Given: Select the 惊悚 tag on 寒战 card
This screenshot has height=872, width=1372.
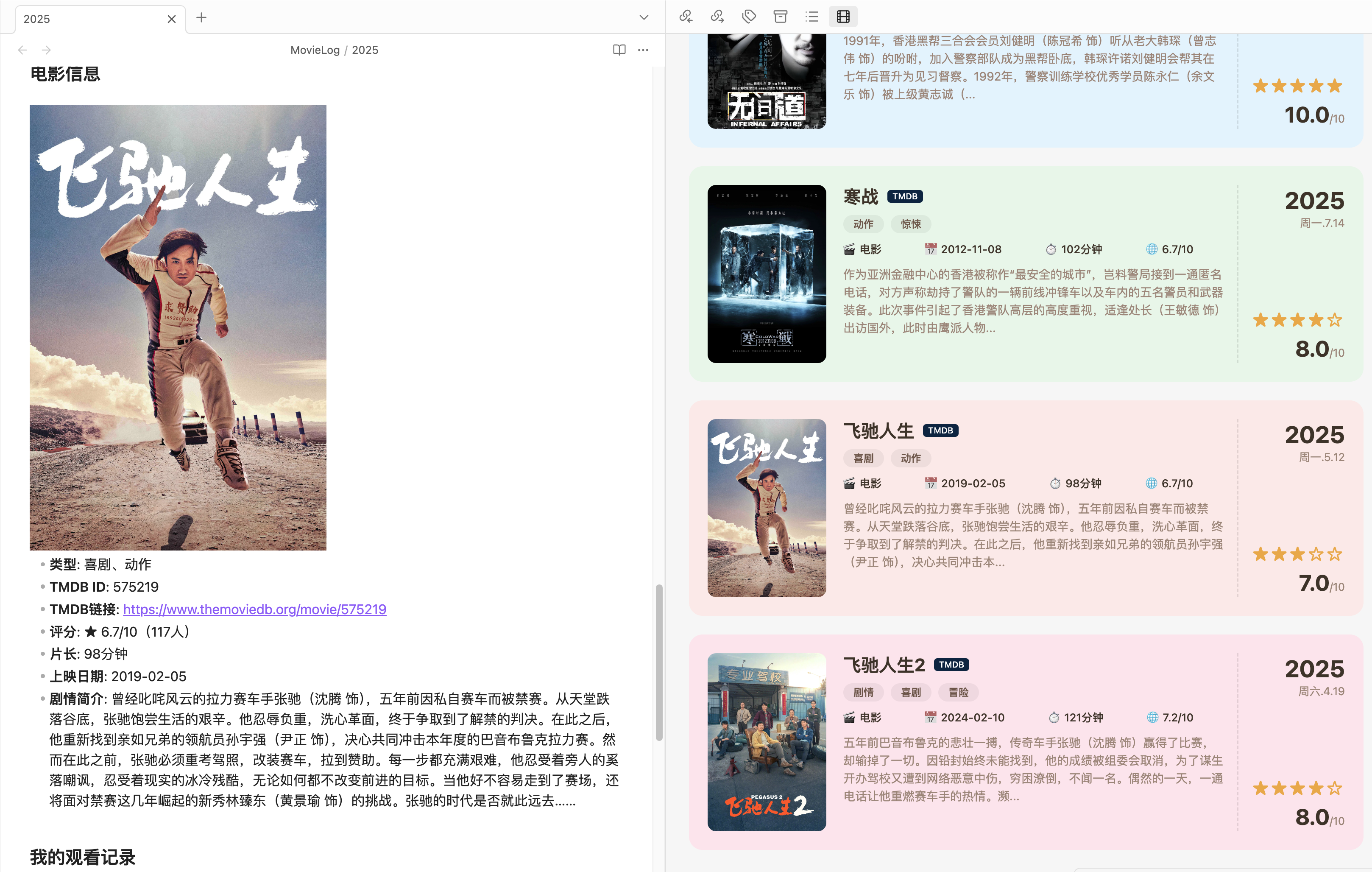Looking at the screenshot, I should click(x=910, y=224).
